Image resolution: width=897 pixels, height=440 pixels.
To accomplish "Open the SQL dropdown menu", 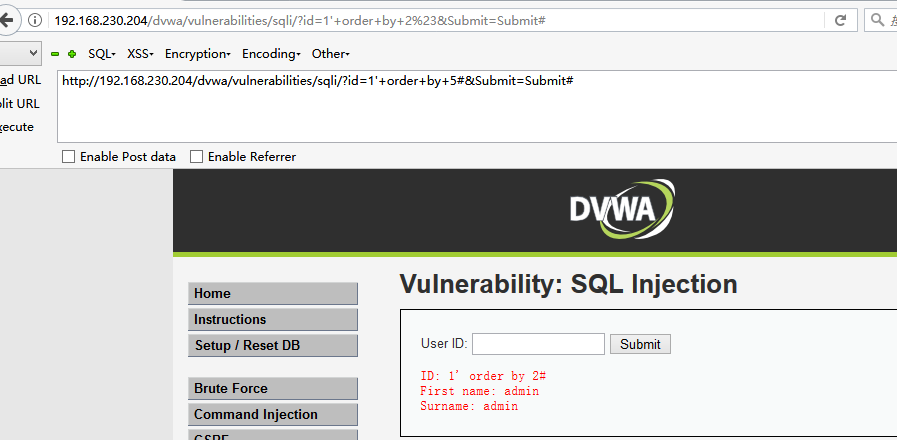I will click(x=101, y=54).
